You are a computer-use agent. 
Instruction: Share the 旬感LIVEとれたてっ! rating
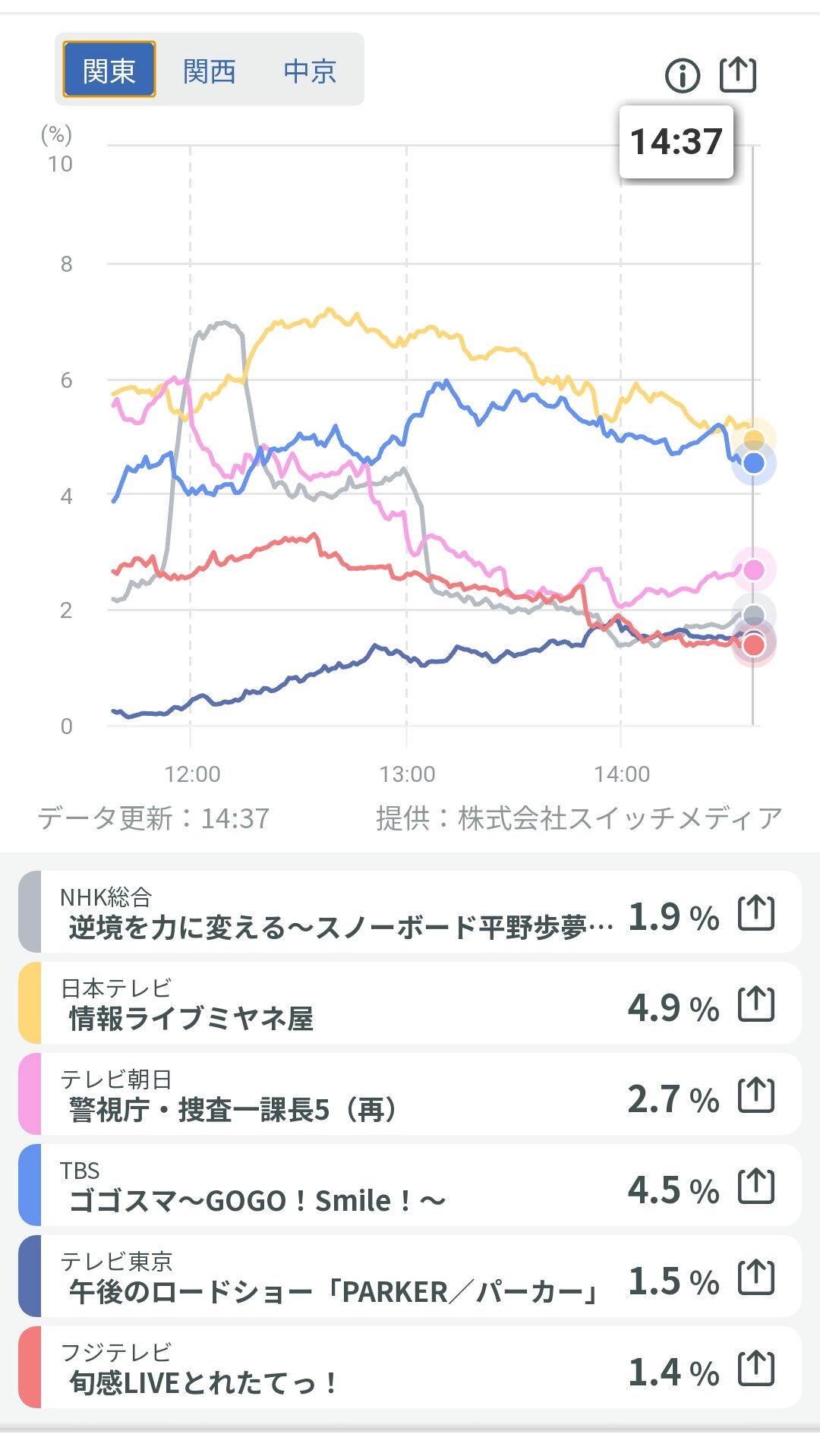pos(756,1368)
